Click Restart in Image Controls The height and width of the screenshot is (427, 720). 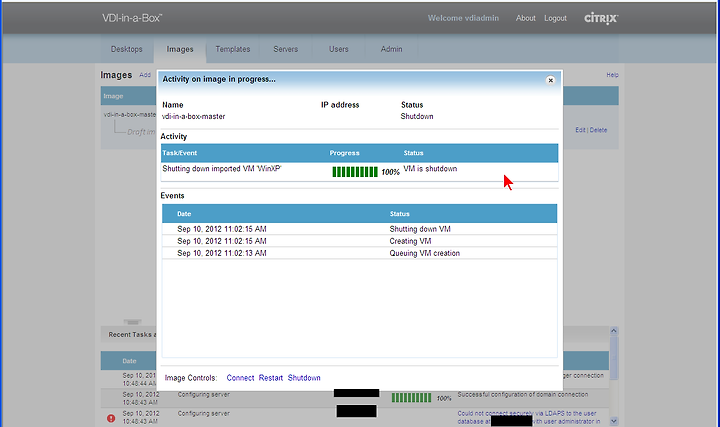click(x=271, y=378)
